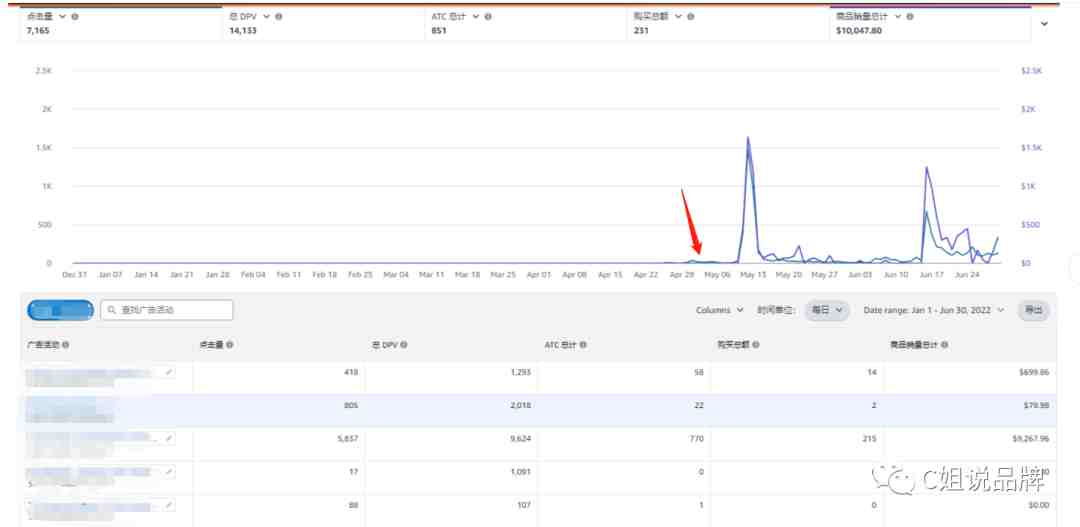Click edit pencil on campaign row with 88 clicks
1080x527 pixels.
pyautogui.click(x=169, y=506)
